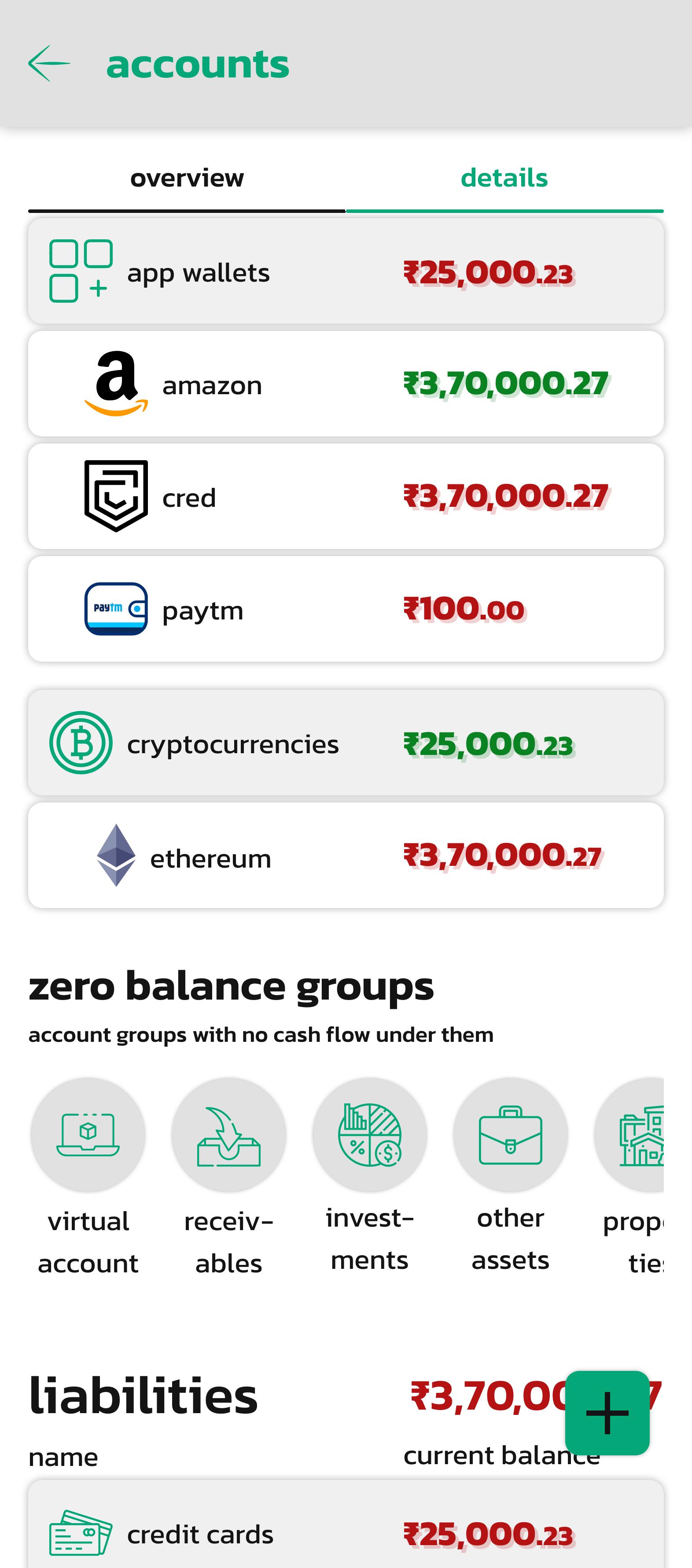The image size is (692, 1568).
Task: Select the other assets group icon
Action: pyautogui.click(x=511, y=1135)
